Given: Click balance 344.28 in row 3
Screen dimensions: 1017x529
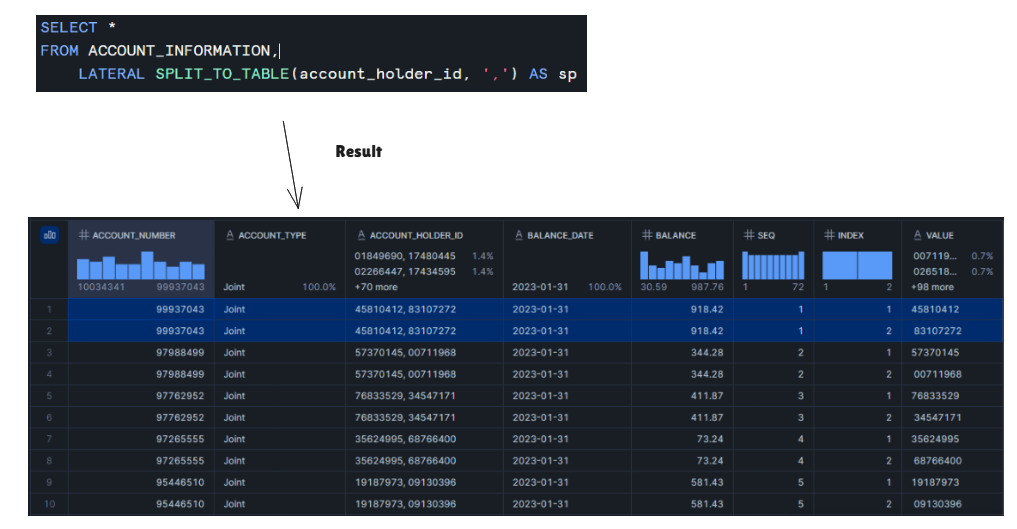Looking at the screenshot, I should (x=707, y=353).
